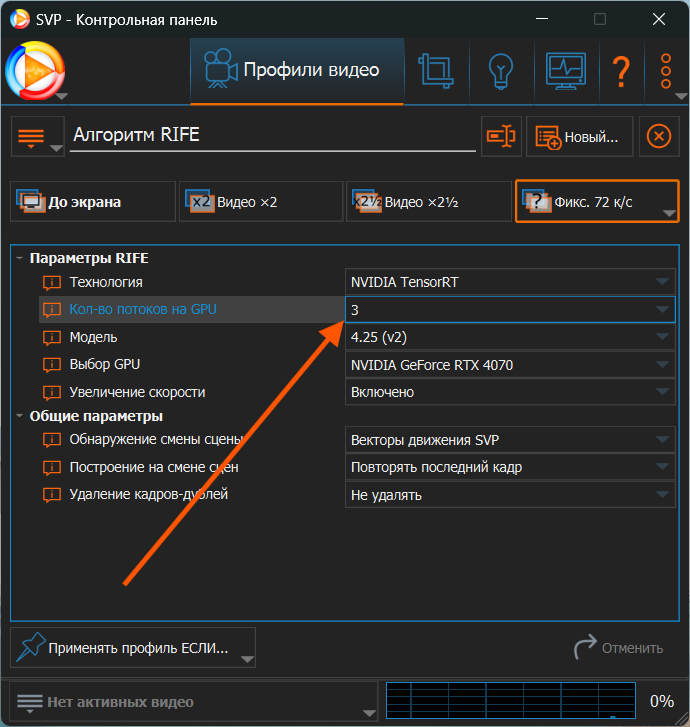Viewport: 690px width, 727px height.
Task: Click the rename profile icon button
Action: 501,136
